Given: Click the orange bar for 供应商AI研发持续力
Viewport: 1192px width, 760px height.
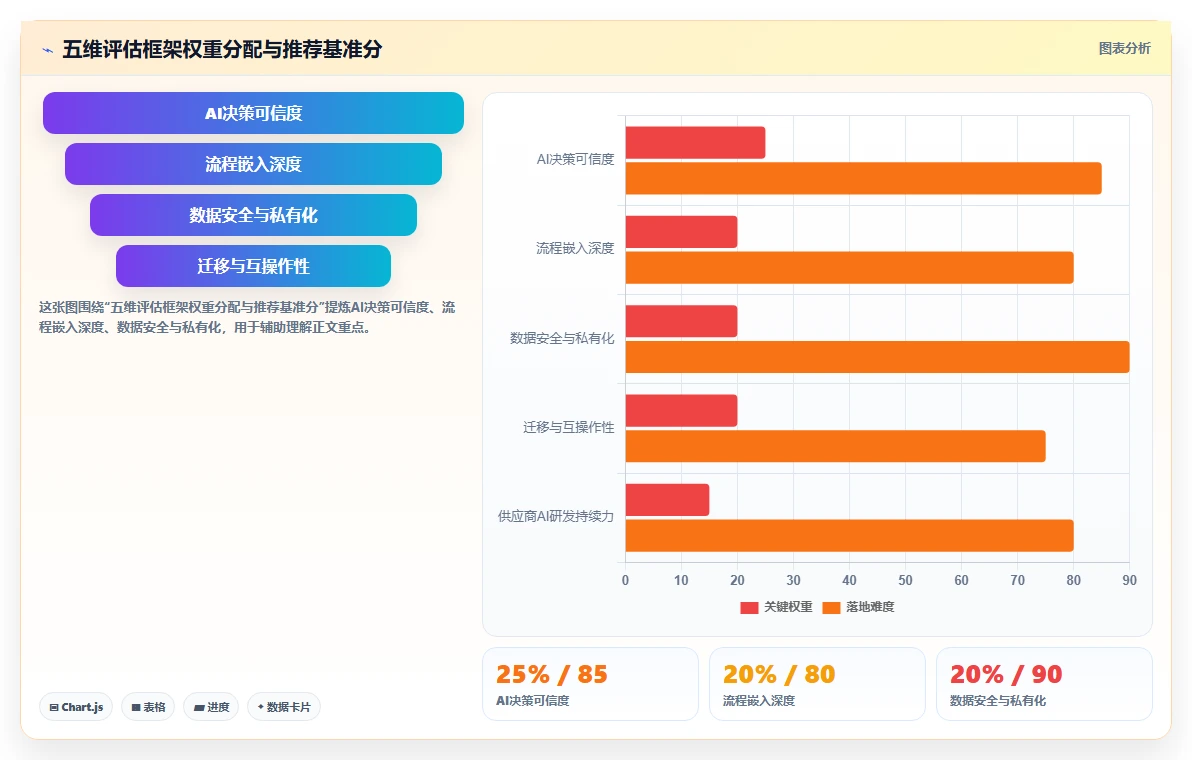Looking at the screenshot, I should click(x=849, y=536).
